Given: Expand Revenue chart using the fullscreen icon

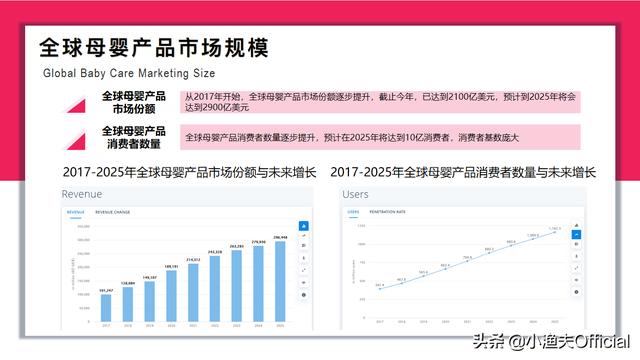Looking at the screenshot, I should (x=304, y=270).
